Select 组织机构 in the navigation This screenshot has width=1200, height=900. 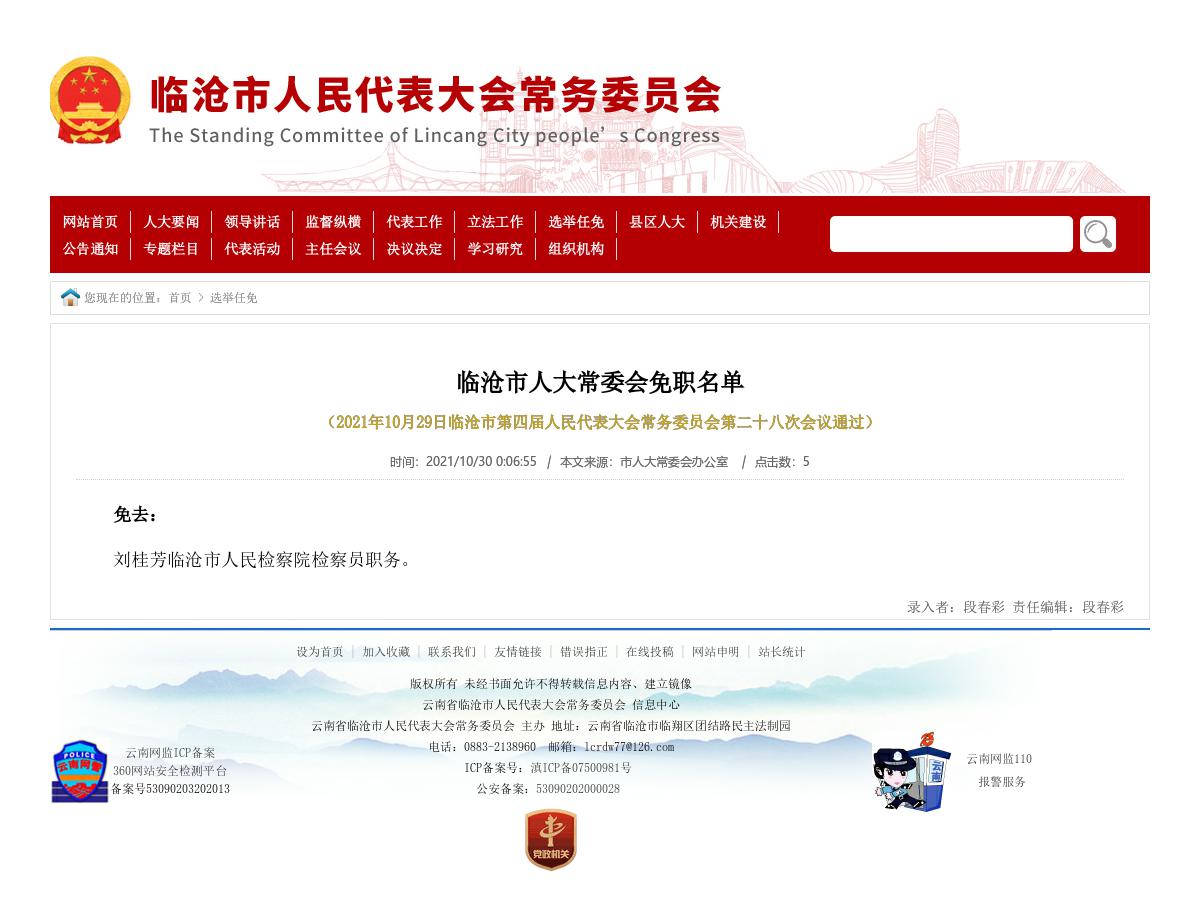575,249
